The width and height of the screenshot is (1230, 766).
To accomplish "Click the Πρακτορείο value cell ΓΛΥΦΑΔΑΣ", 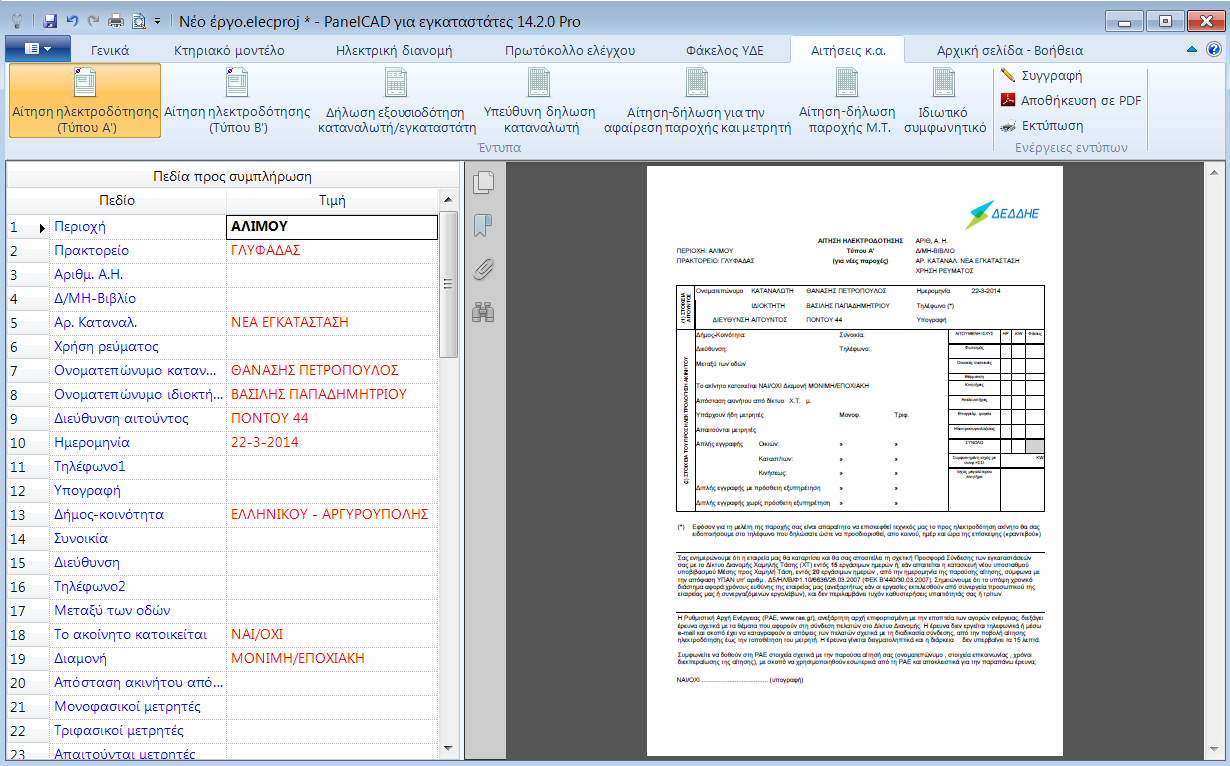I will 332,251.
